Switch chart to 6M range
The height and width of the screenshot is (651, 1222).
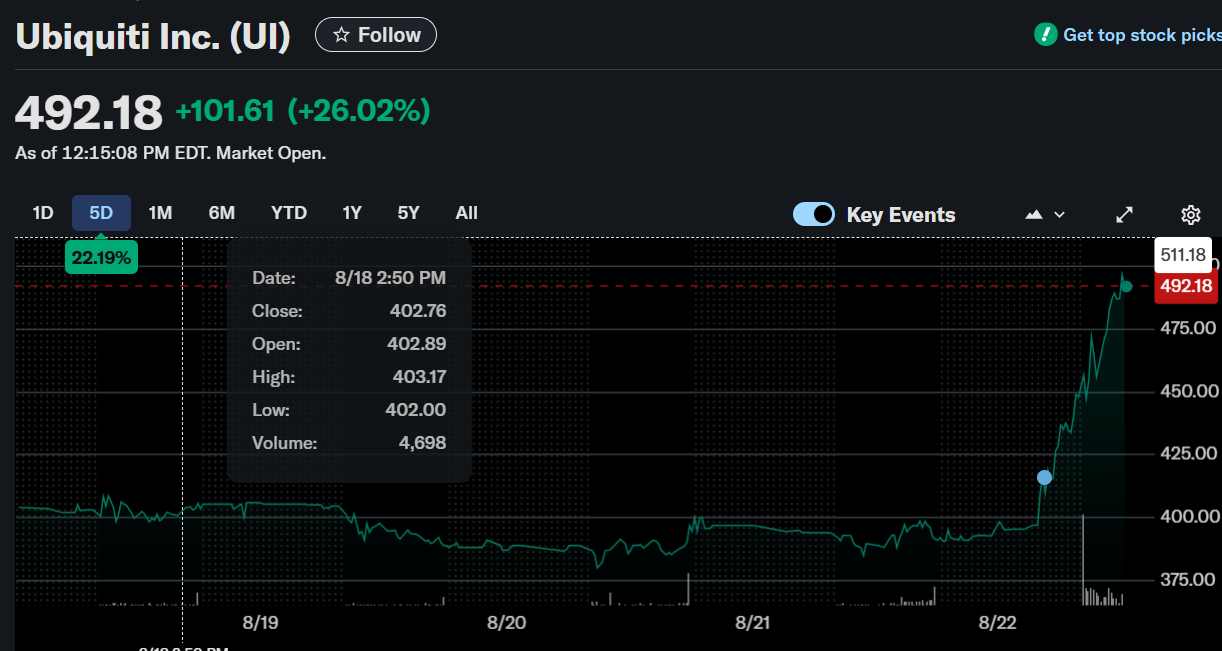tap(221, 213)
